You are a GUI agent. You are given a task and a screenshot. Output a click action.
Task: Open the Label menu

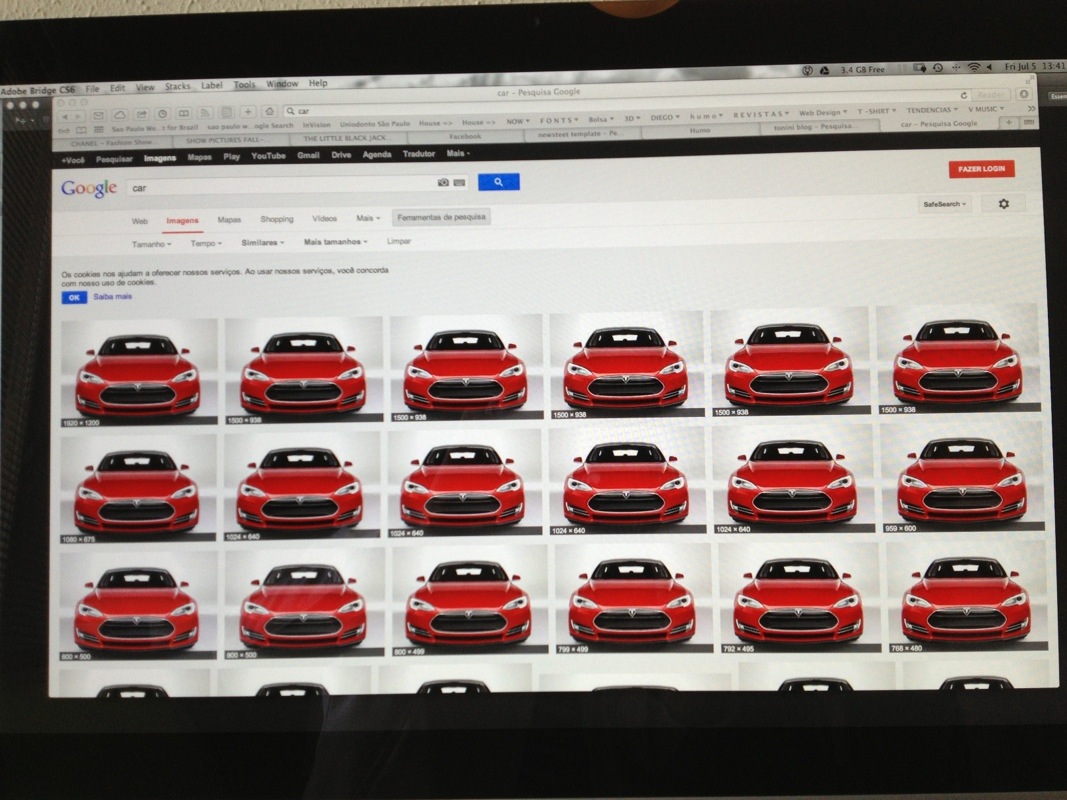point(212,86)
